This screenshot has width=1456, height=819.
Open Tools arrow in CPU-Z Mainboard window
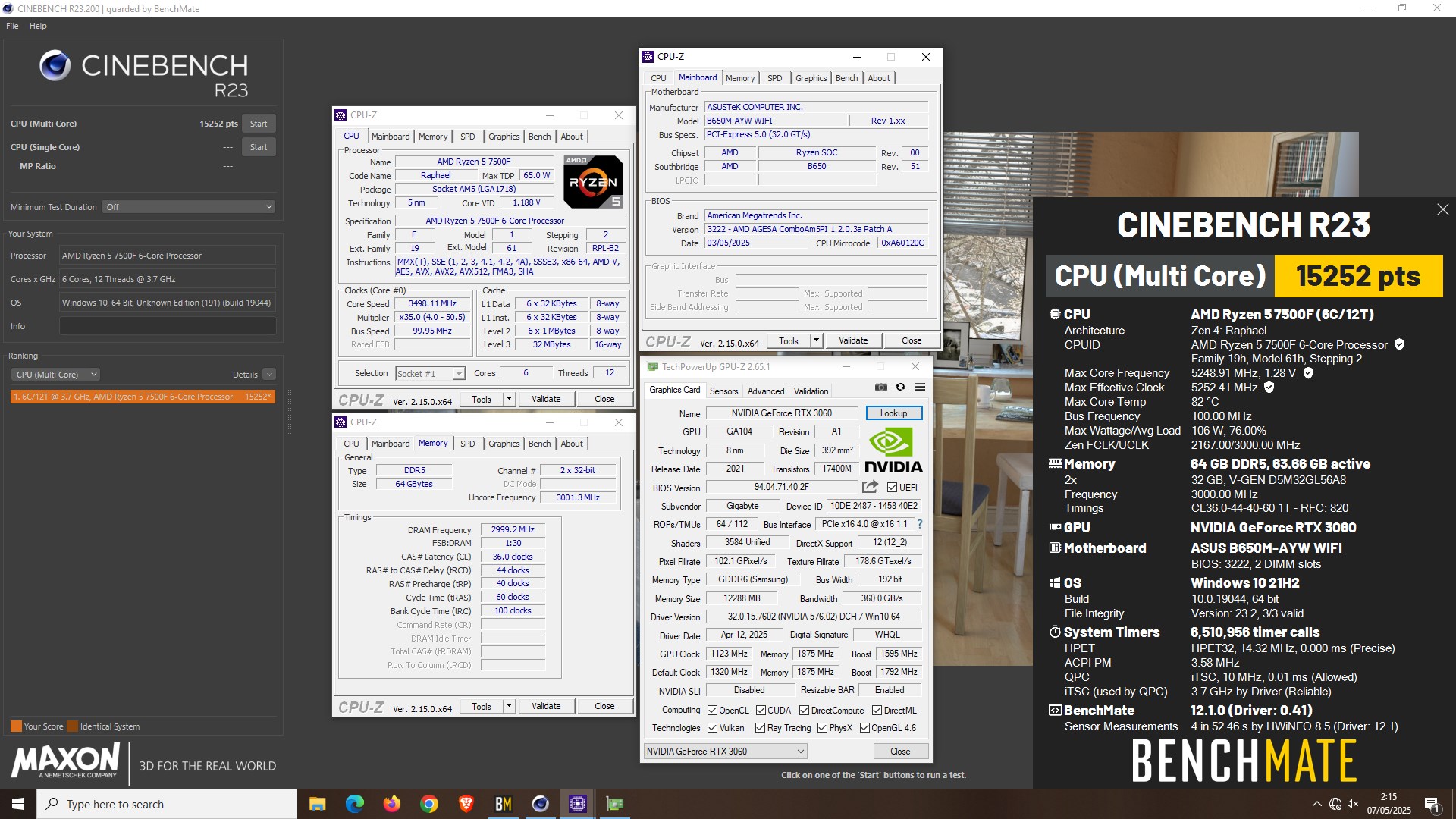coord(817,340)
